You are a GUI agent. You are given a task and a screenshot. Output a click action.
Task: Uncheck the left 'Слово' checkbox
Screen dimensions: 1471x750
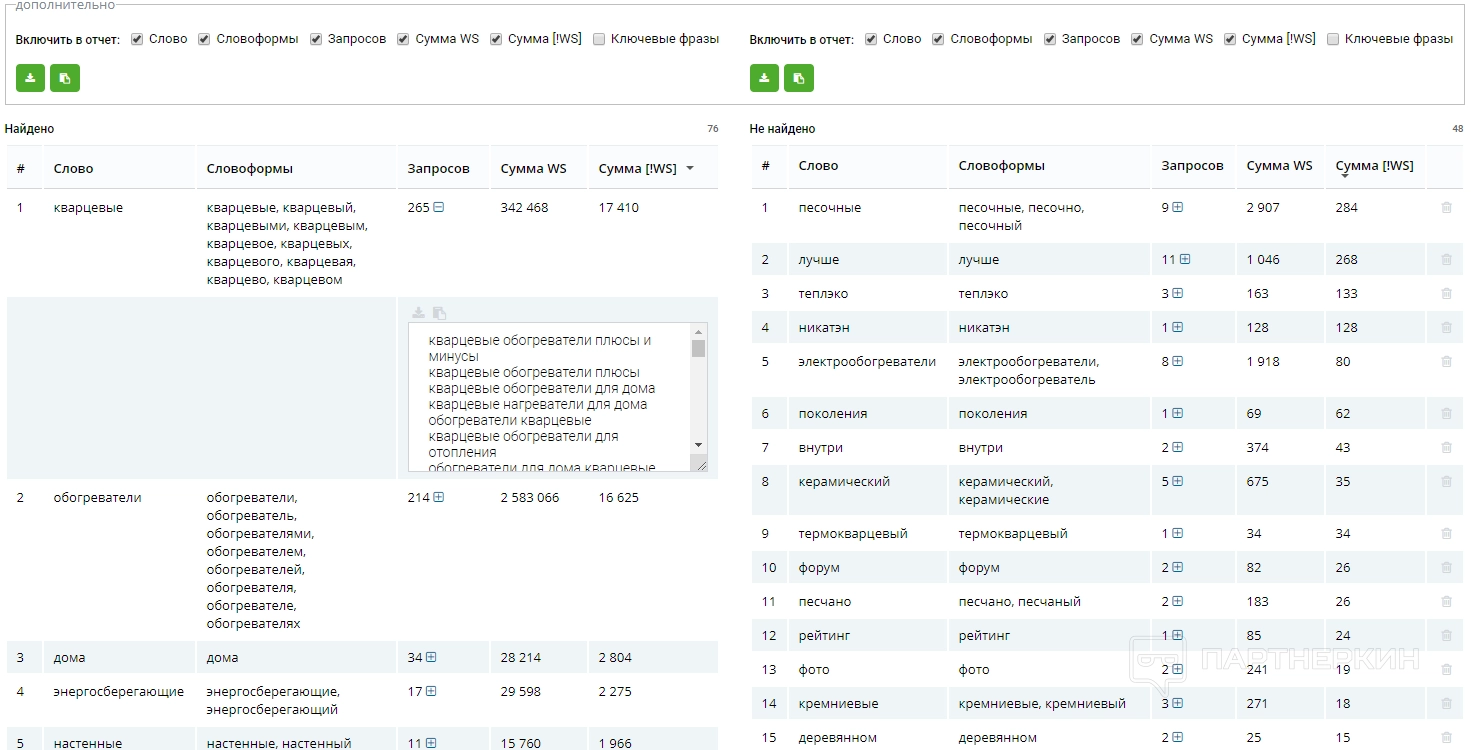click(137, 39)
